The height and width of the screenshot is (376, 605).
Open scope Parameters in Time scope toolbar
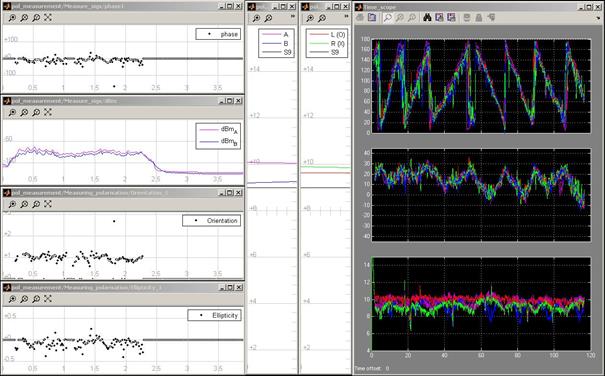pyautogui.click(x=372, y=18)
